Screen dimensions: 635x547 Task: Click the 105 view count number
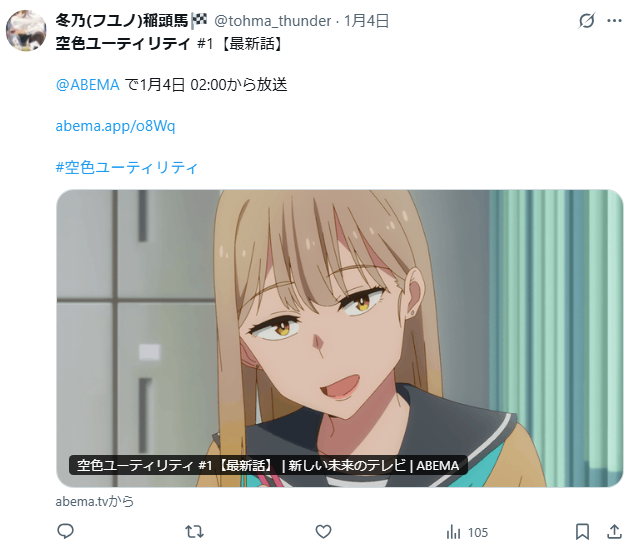click(x=478, y=532)
